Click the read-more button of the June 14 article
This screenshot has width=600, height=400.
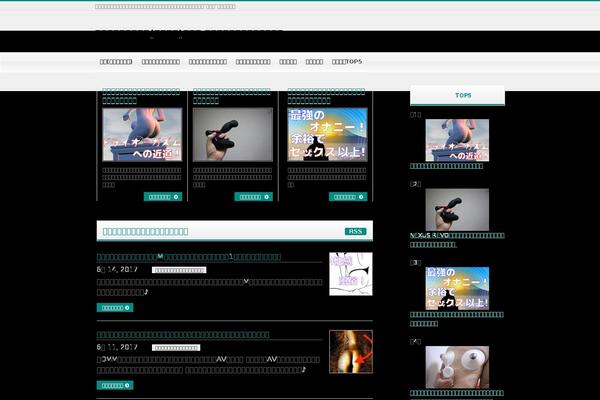pos(115,307)
